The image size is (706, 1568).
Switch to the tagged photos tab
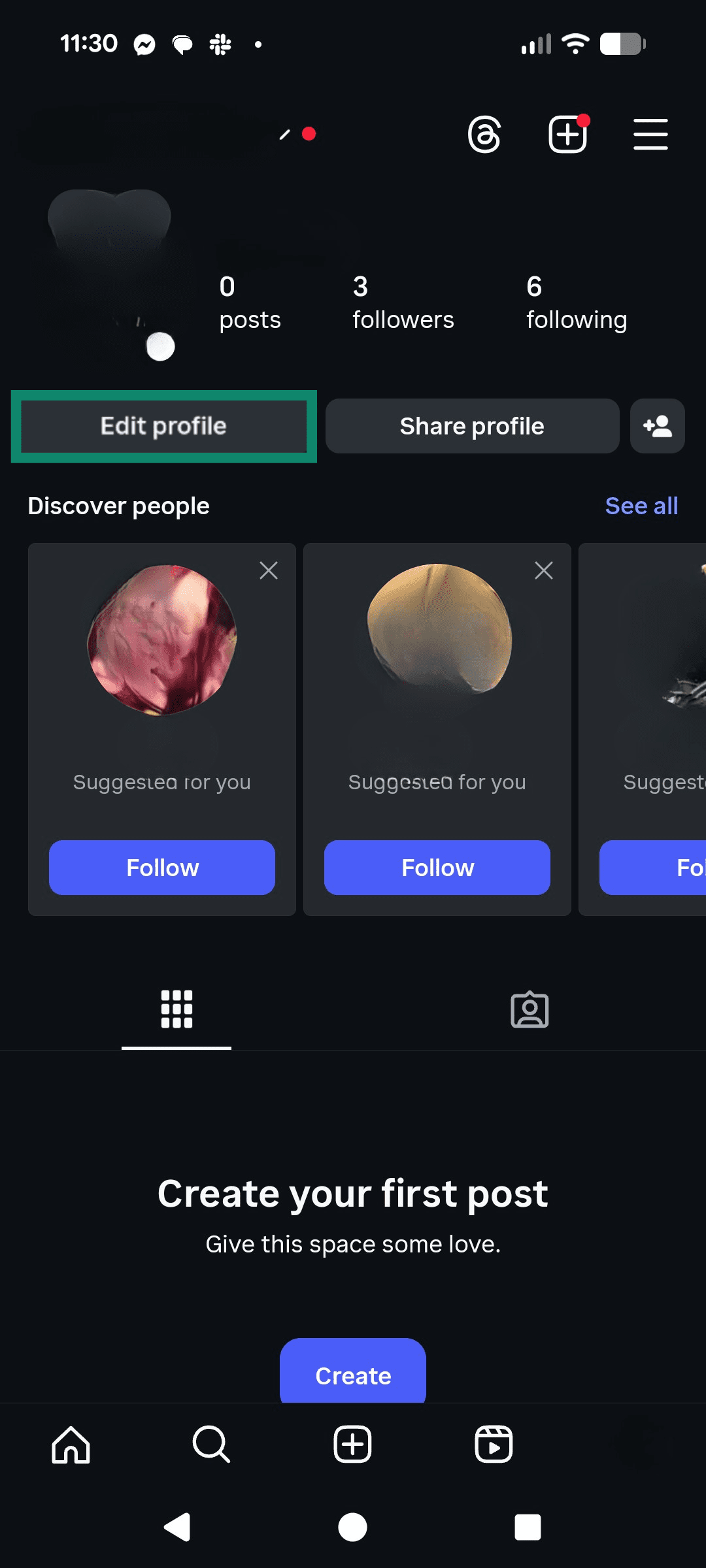[529, 1009]
